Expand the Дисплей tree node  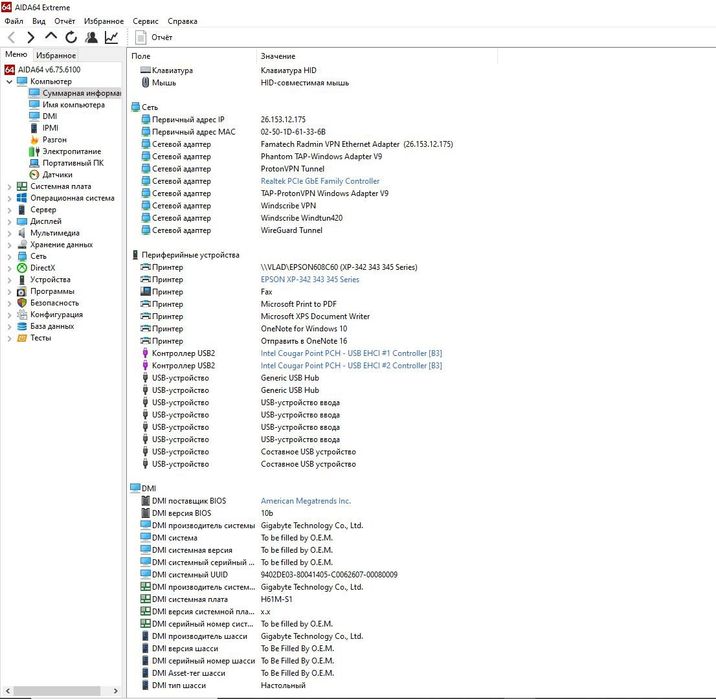coord(9,221)
